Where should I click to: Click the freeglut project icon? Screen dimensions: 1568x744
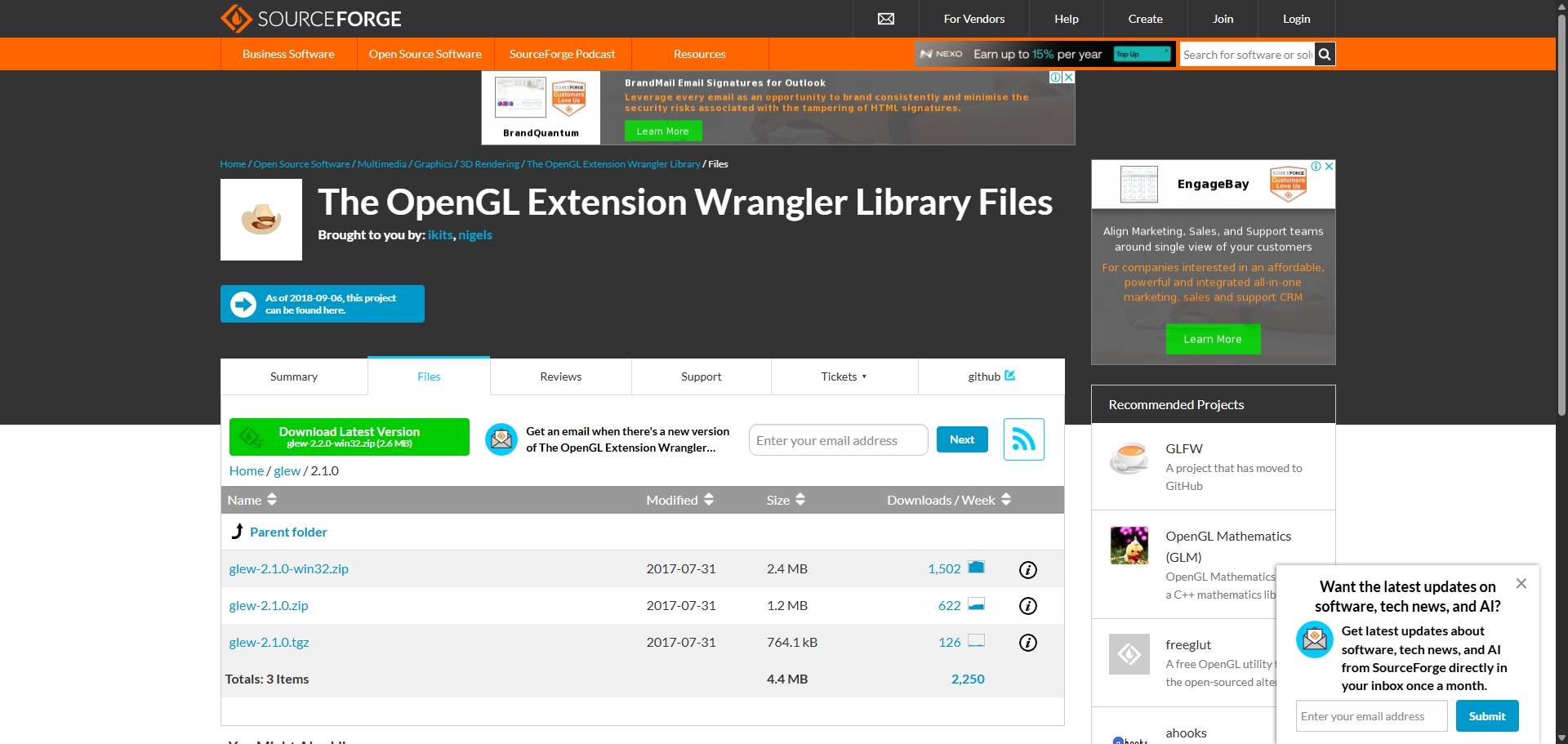(1129, 654)
